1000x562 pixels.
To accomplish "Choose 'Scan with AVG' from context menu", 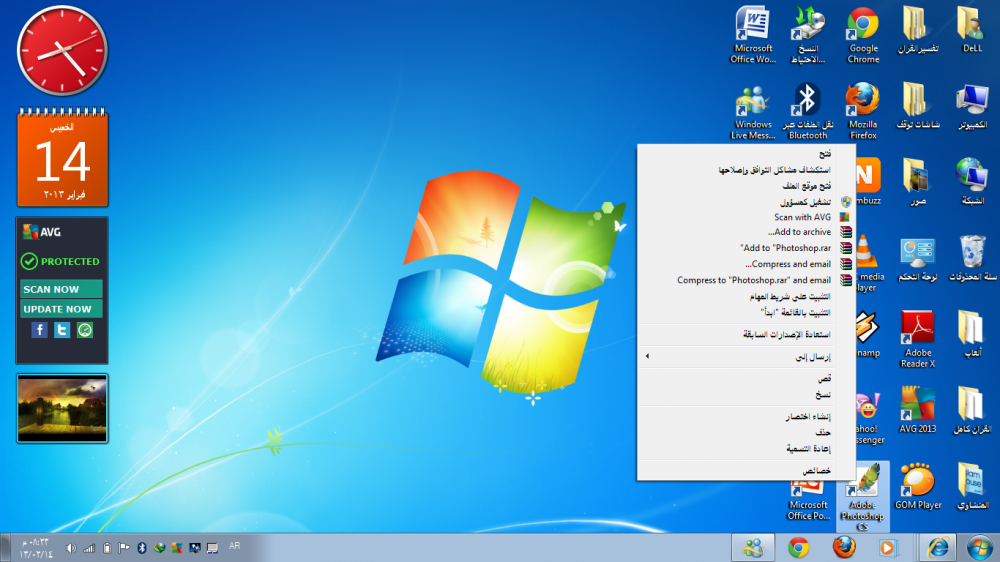I will tap(802, 217).
